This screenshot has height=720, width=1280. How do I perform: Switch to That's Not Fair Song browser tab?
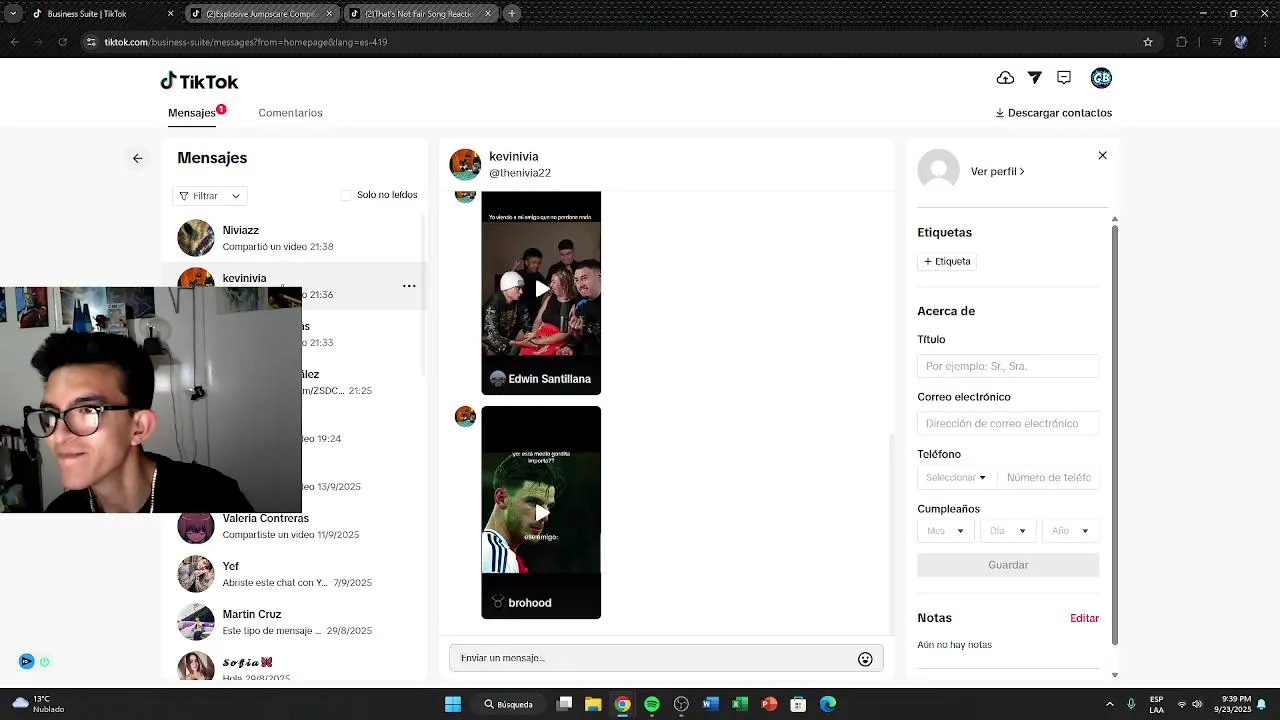(422, 14)
